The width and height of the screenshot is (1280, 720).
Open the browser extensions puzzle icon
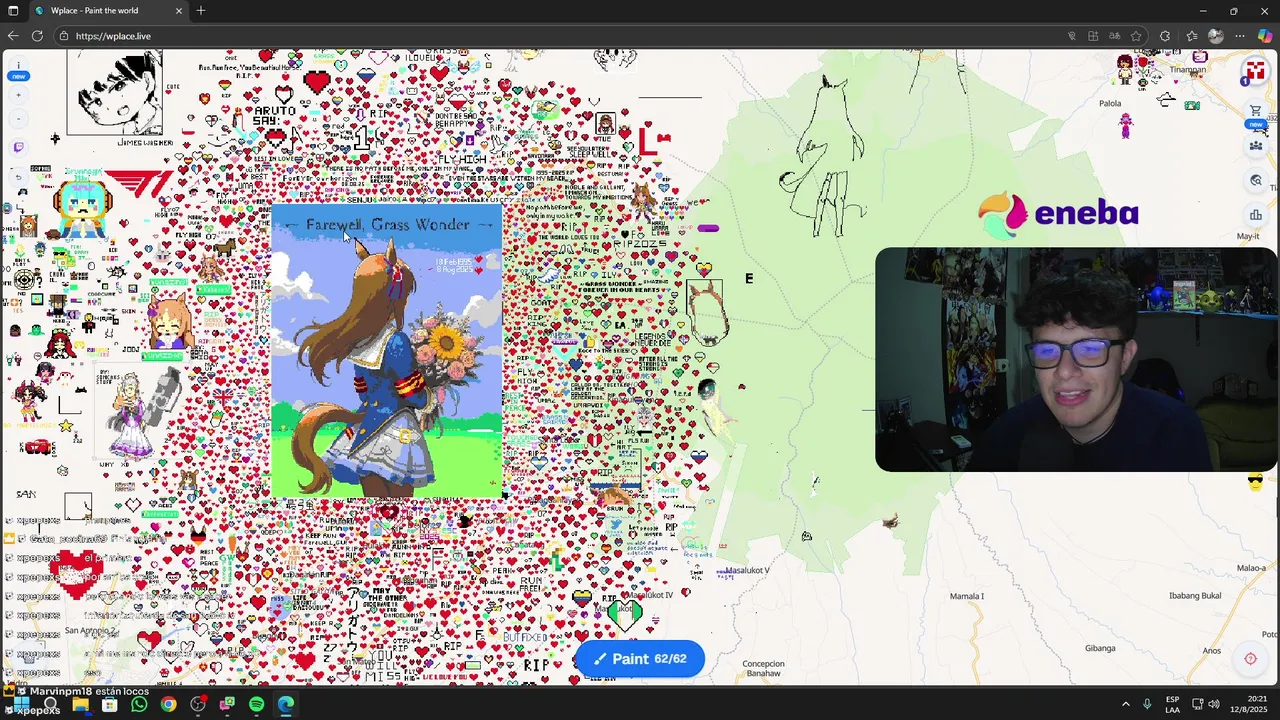[1165, 36]
